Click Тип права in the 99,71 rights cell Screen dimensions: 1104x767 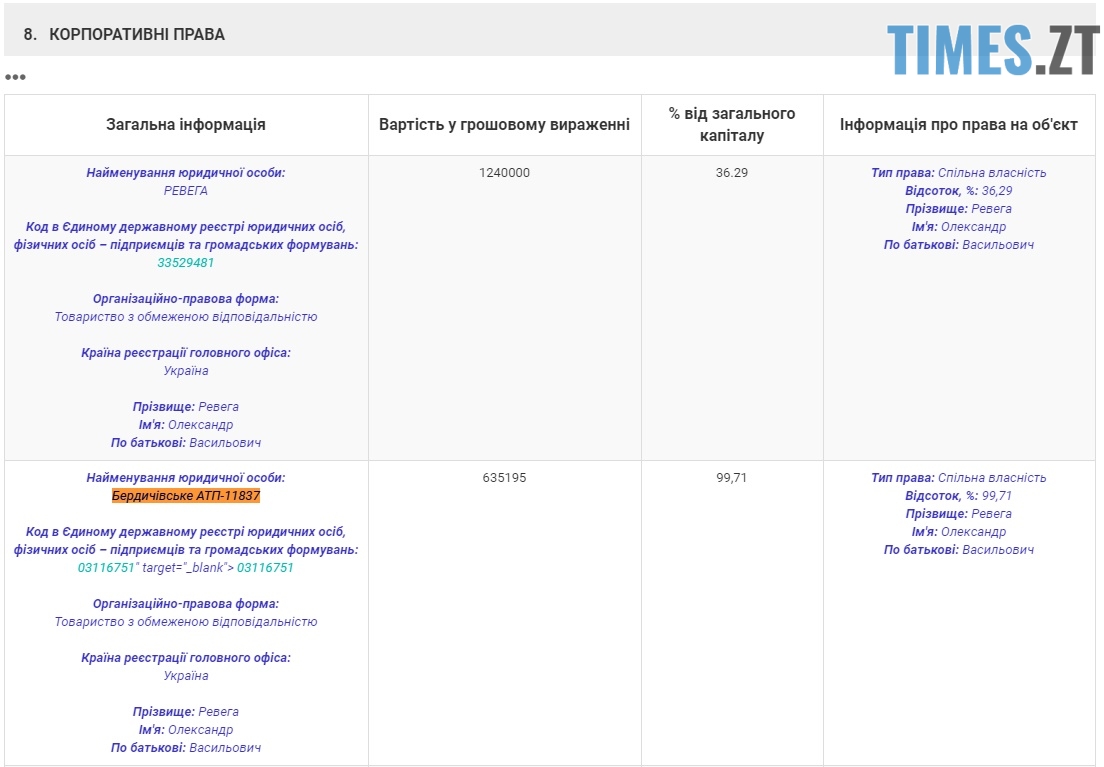pos(902,478)
